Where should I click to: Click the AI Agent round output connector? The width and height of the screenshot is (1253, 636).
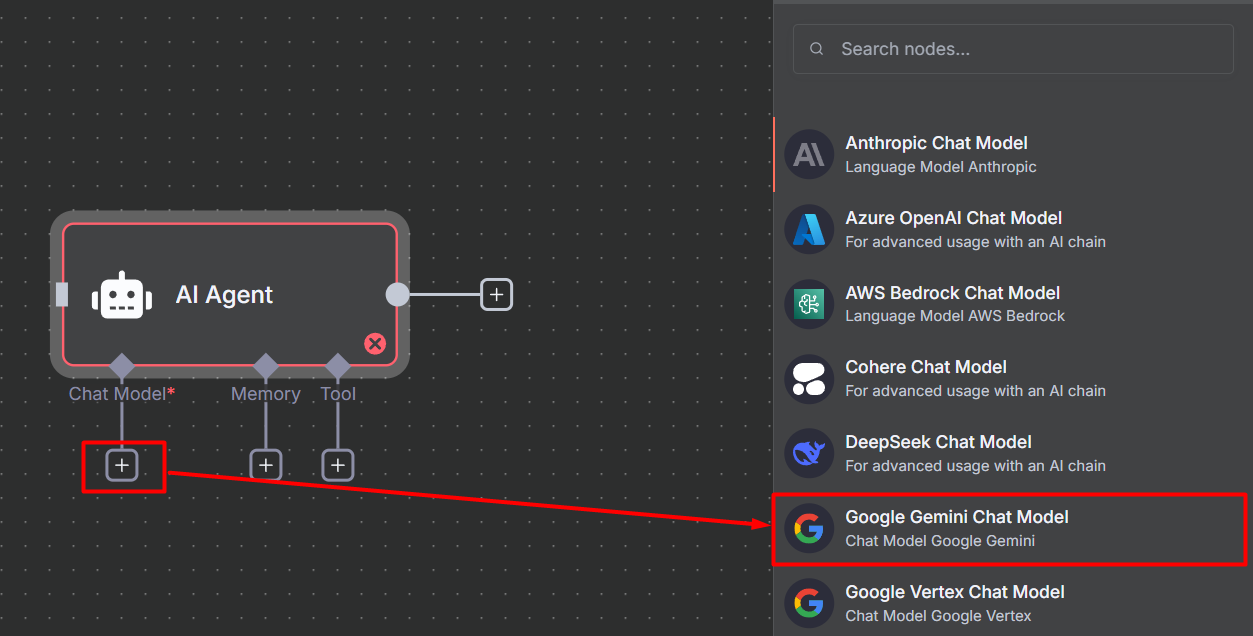click(397, 294)
